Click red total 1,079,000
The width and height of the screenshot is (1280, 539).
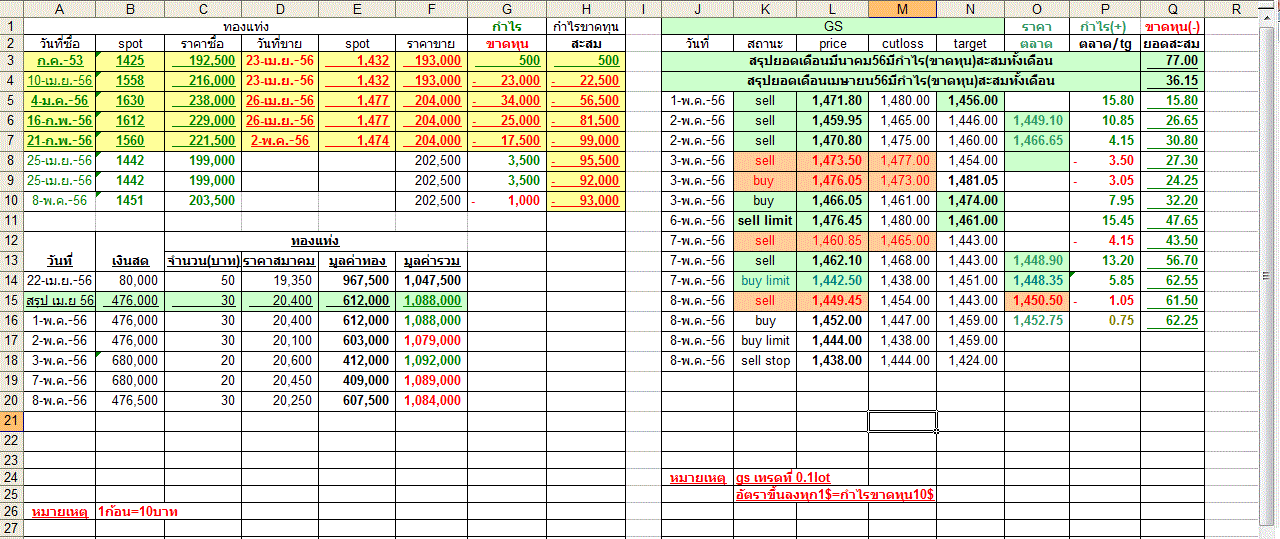point(431,340)
